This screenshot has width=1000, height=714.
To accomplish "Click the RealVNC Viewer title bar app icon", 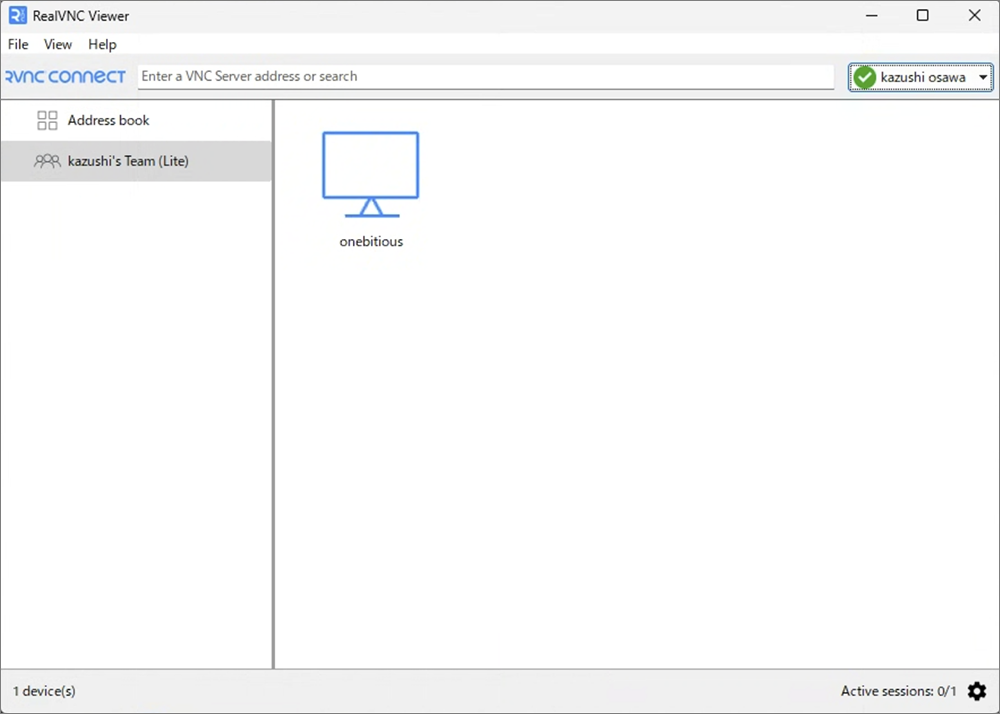I will (18, 15).
